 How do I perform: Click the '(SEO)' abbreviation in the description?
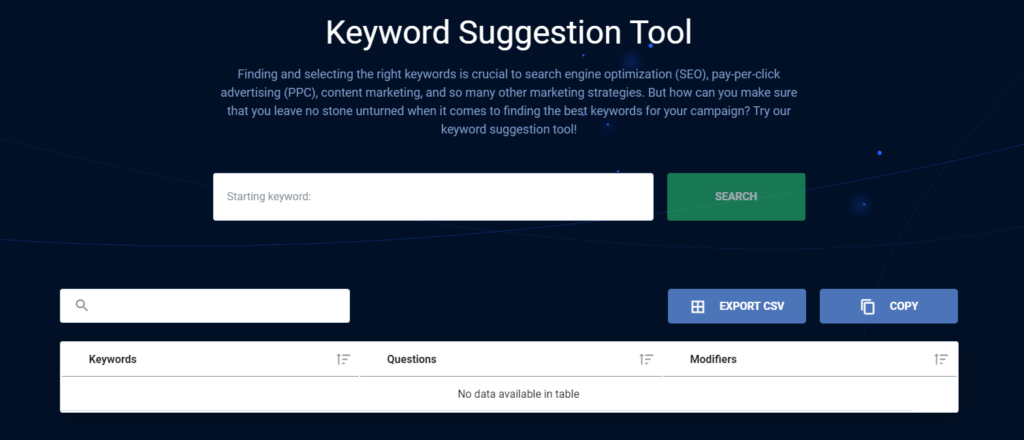(680, 74)
